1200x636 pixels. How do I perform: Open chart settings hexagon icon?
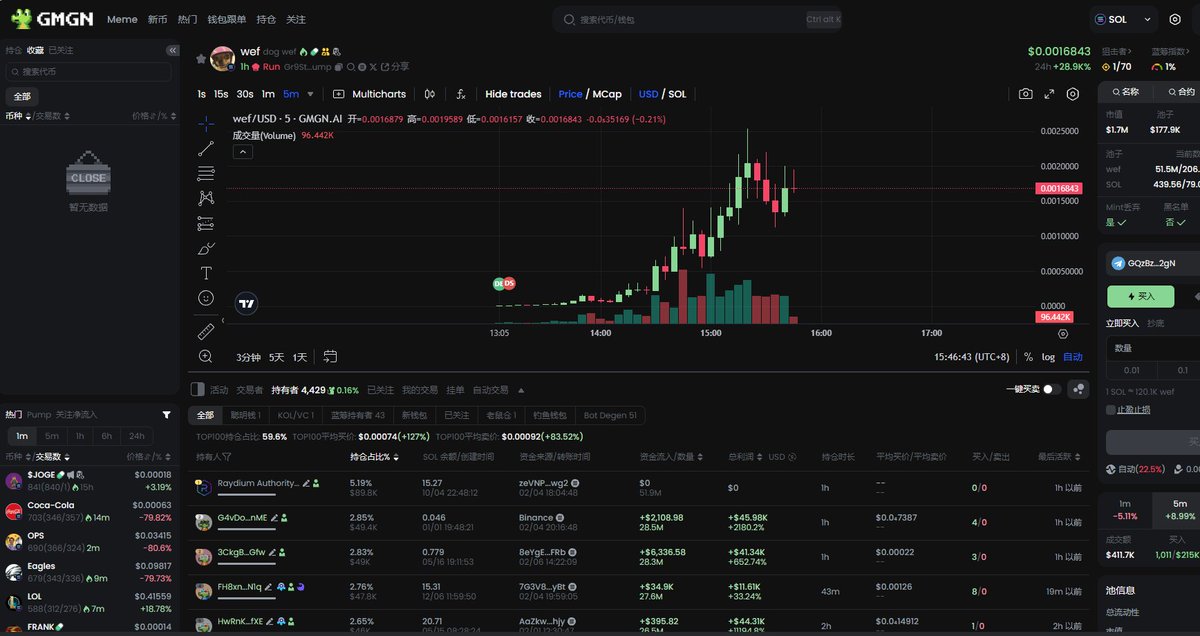point(1073,94)
